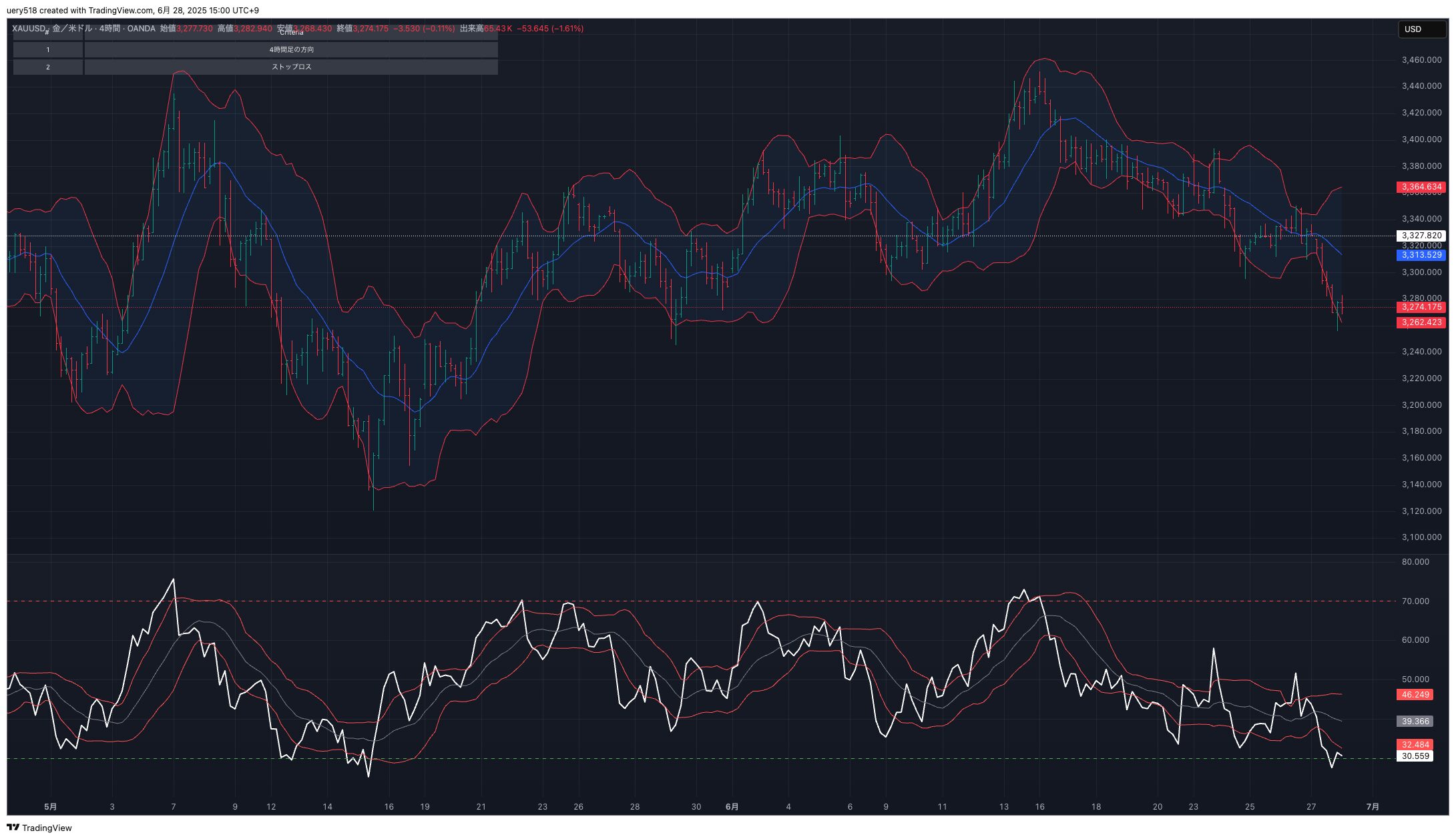Viewport: 1456px width, 839px height.
Task: Click the white 30.559 RSI value label
Action: point(1415,756)
